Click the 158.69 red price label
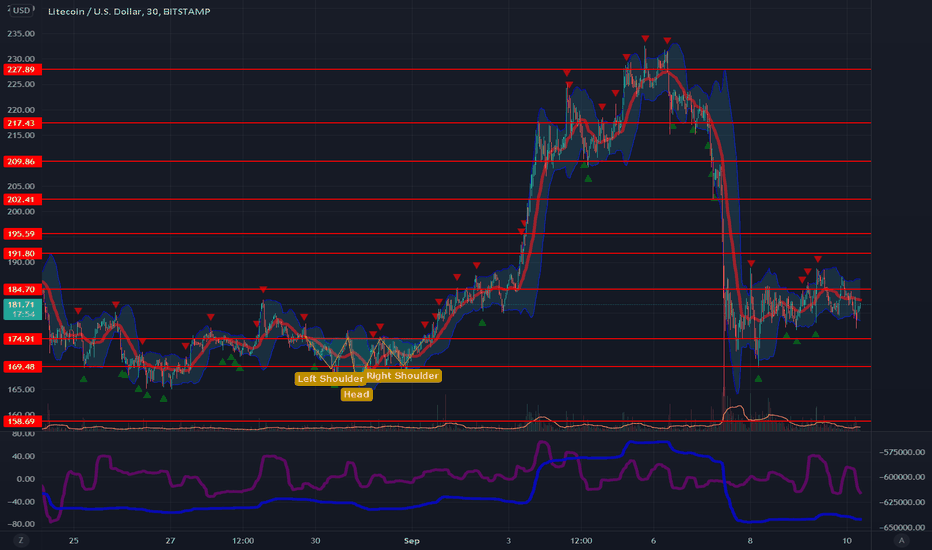Viewport: 932px width, 550px height. click(22, 421)
